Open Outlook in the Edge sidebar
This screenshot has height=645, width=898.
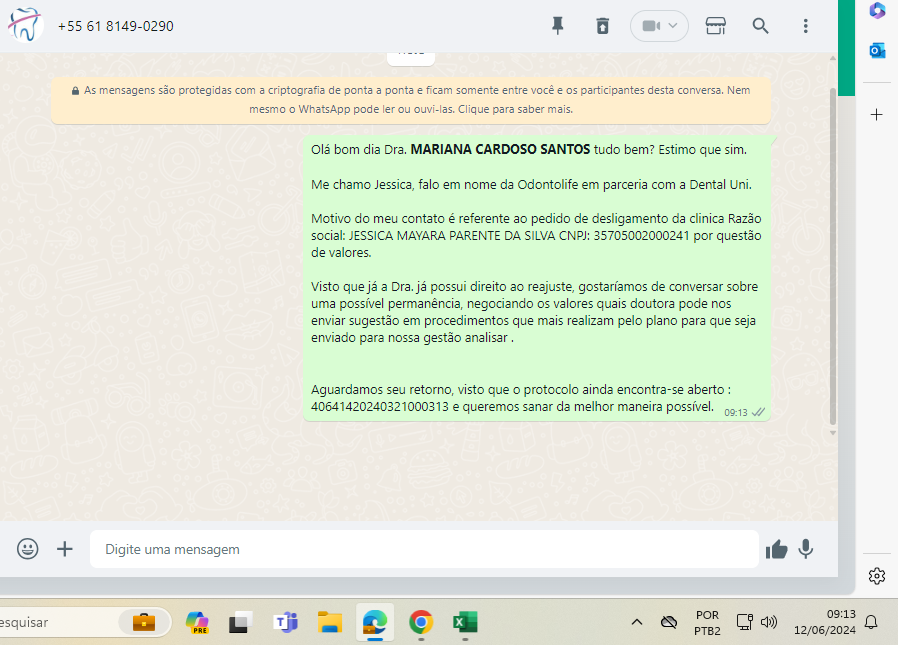click(877, 50)
